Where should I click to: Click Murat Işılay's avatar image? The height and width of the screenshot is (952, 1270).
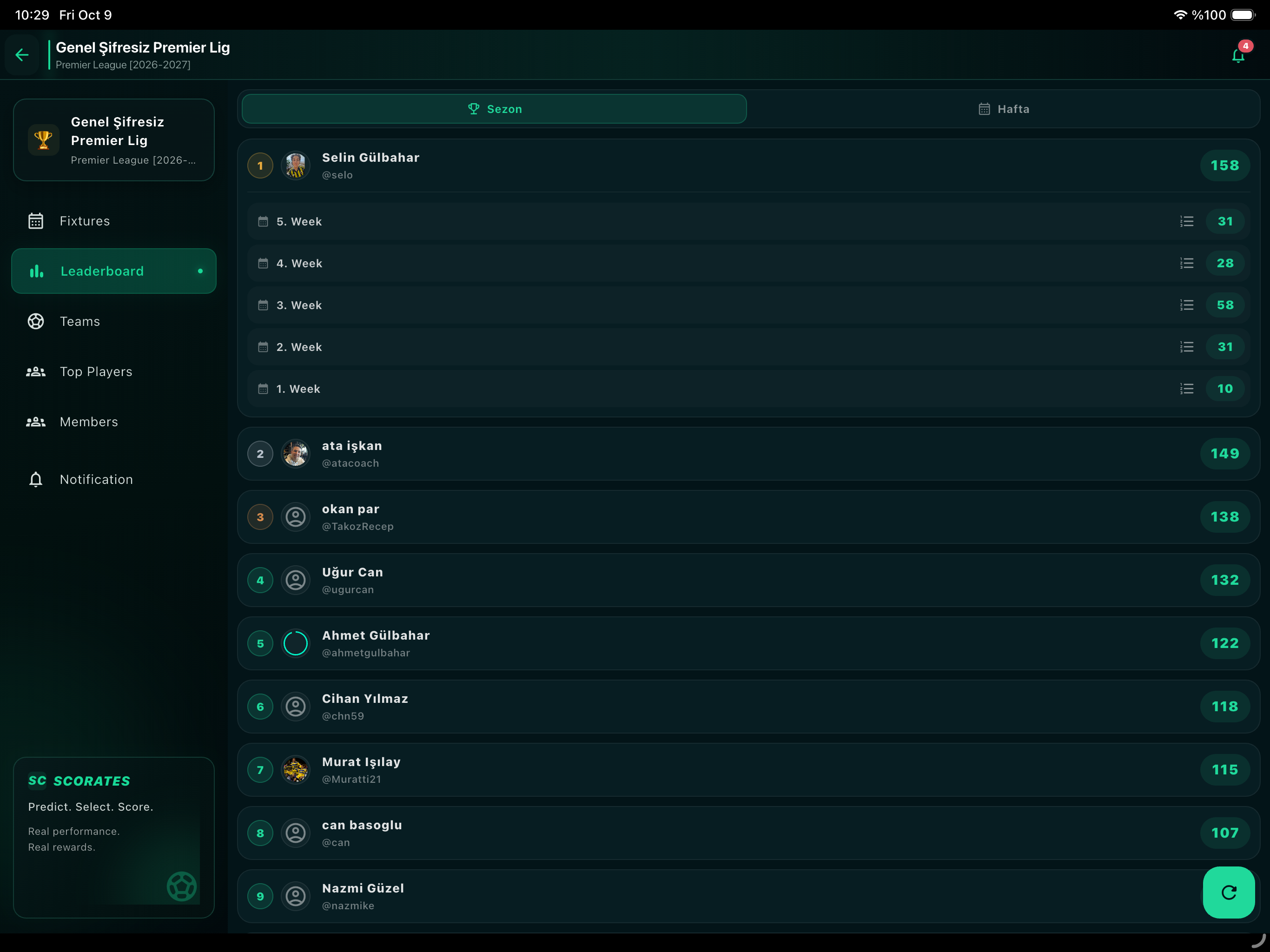(296, 769)
